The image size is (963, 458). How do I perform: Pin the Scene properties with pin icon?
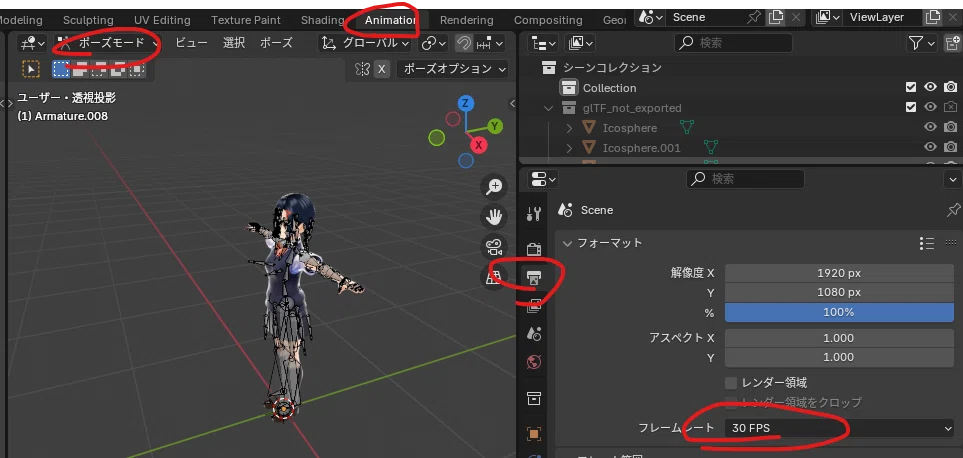tap(953, 211)
